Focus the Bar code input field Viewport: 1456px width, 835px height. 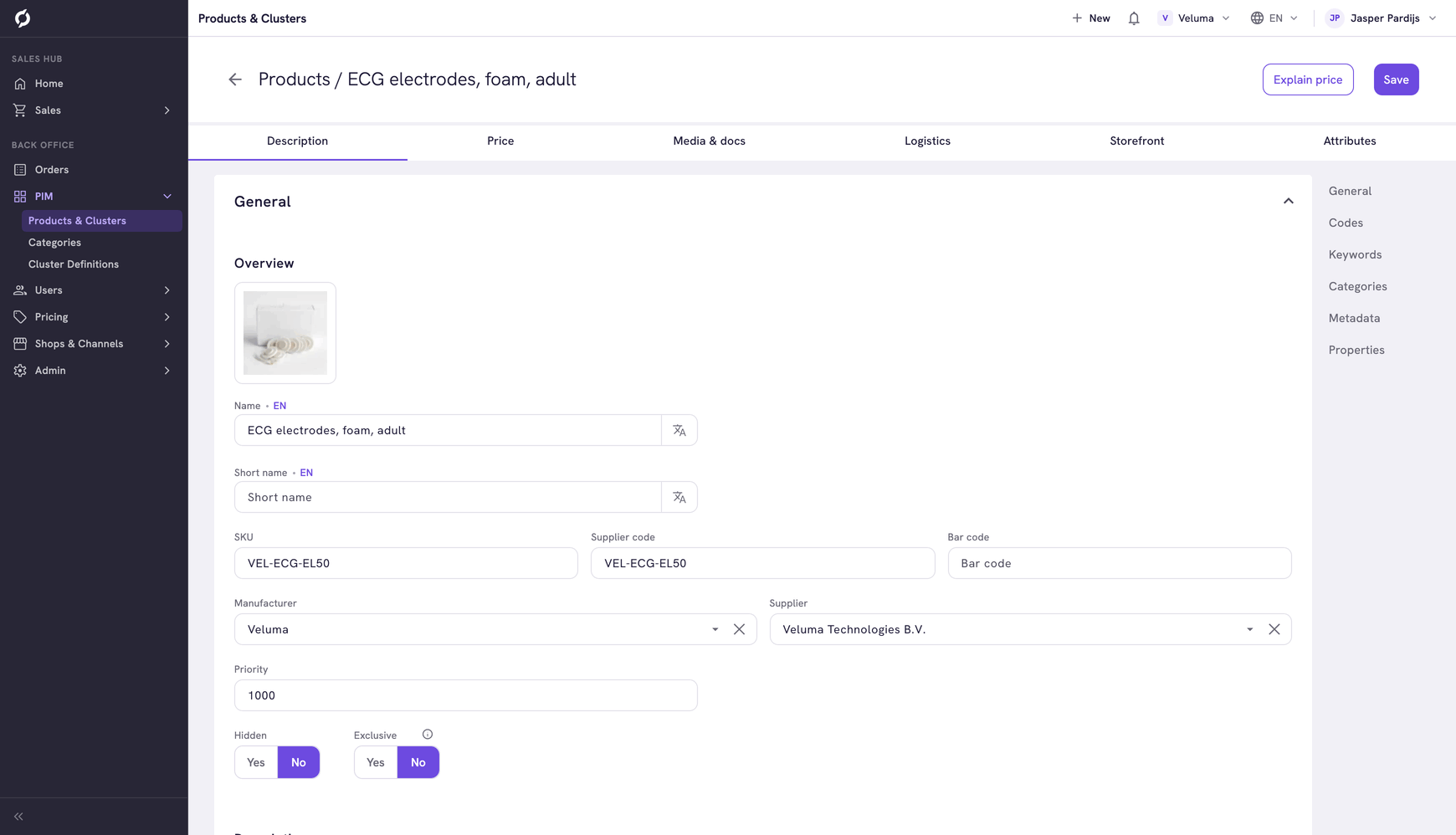(x=1119, y=563)
